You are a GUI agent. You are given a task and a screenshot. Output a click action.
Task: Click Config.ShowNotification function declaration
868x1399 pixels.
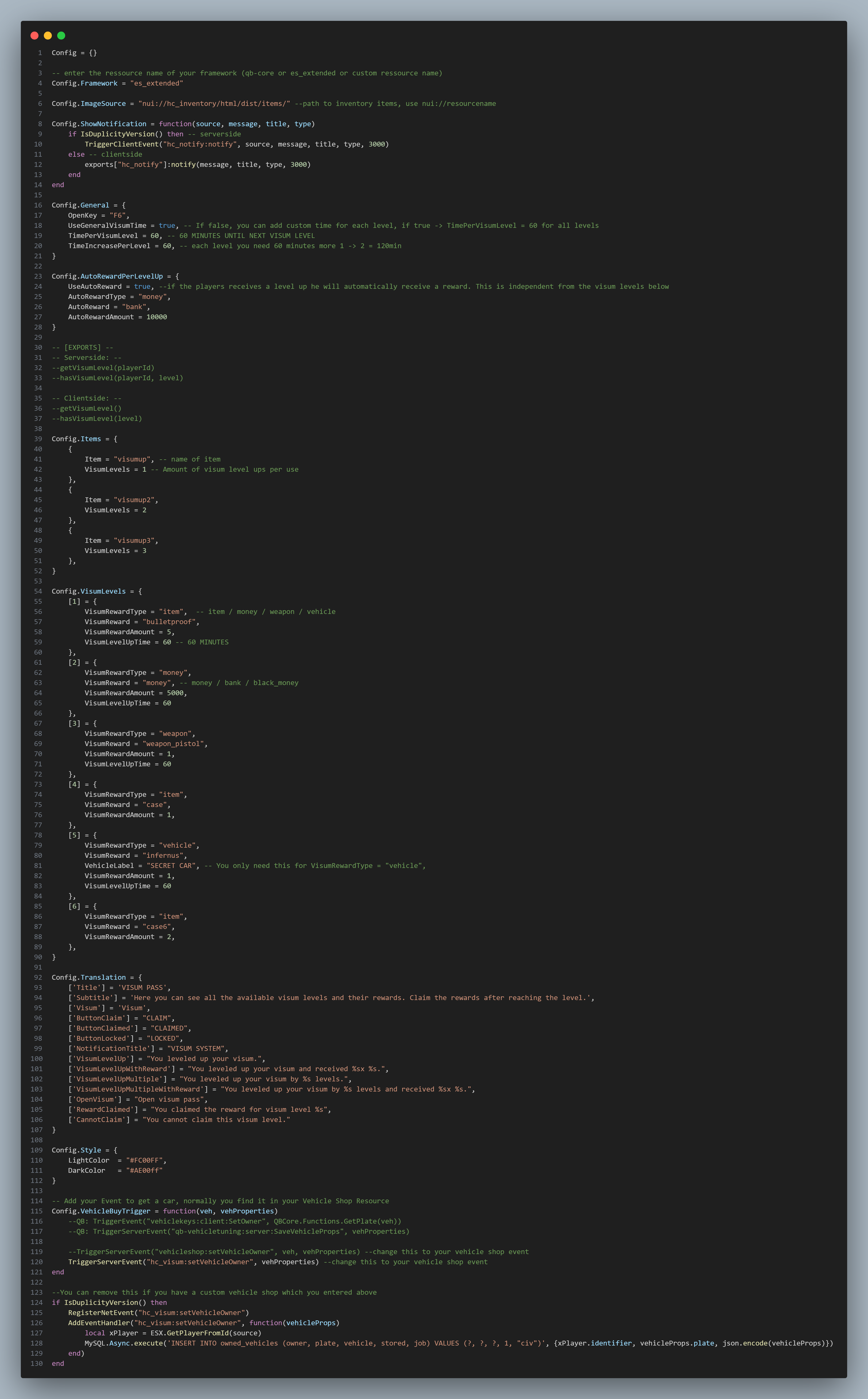(183, 124)
